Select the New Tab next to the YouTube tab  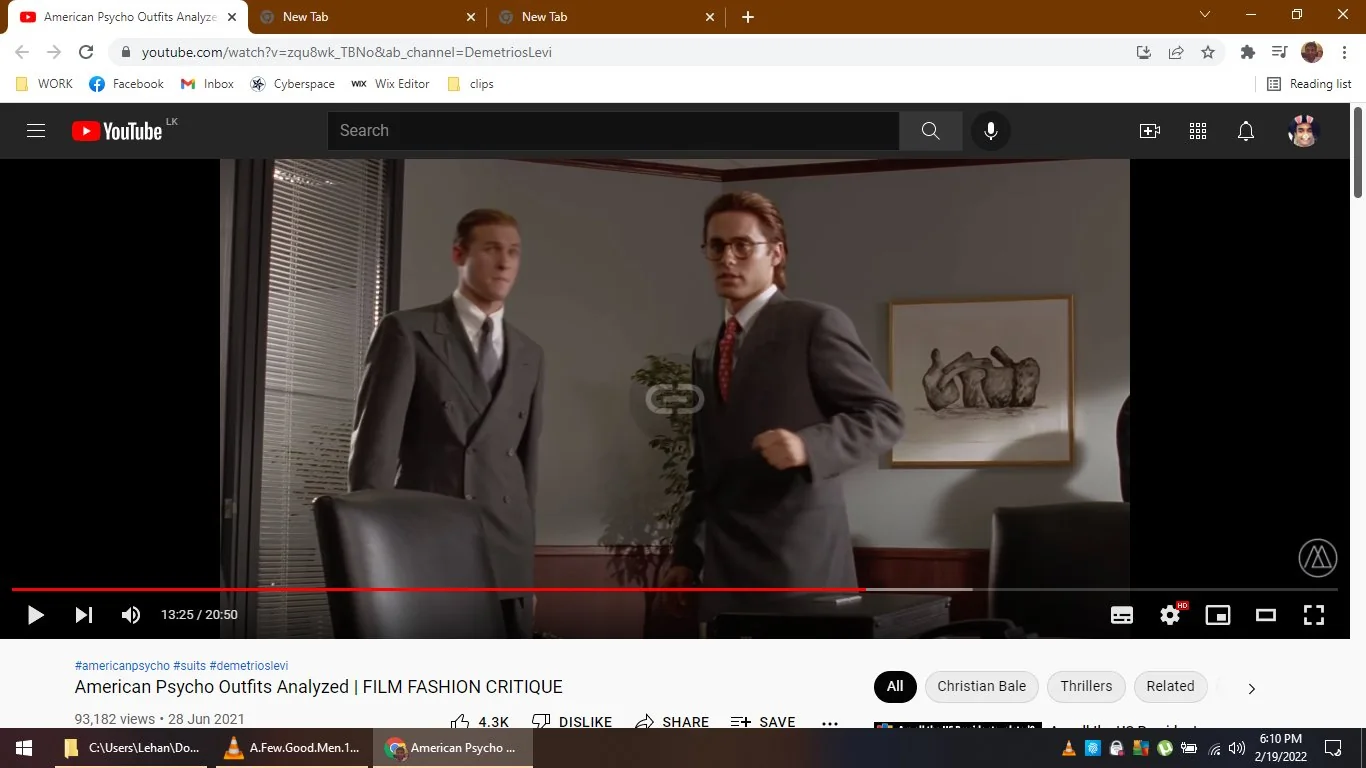tap(366, 17)
